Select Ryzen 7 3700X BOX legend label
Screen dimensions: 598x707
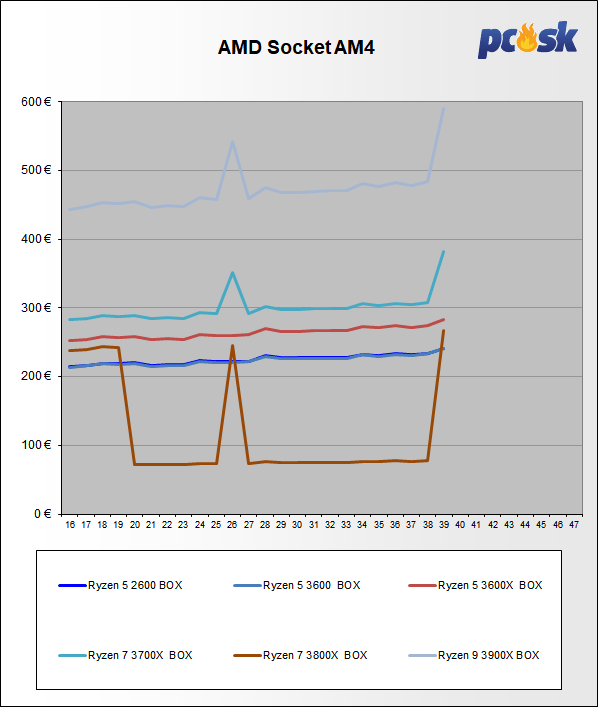click(140, 655)
